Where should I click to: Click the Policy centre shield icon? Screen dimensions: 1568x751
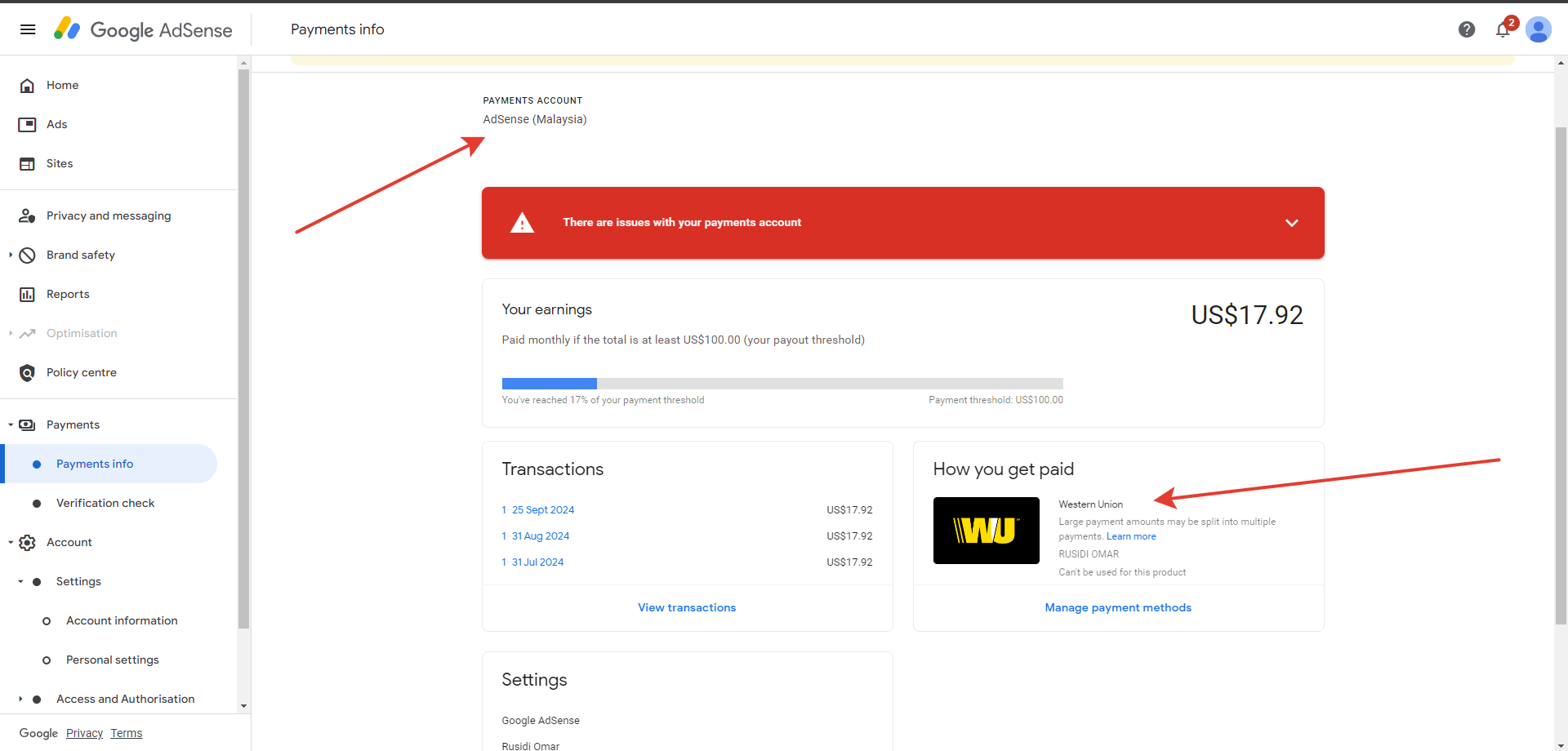27,373
